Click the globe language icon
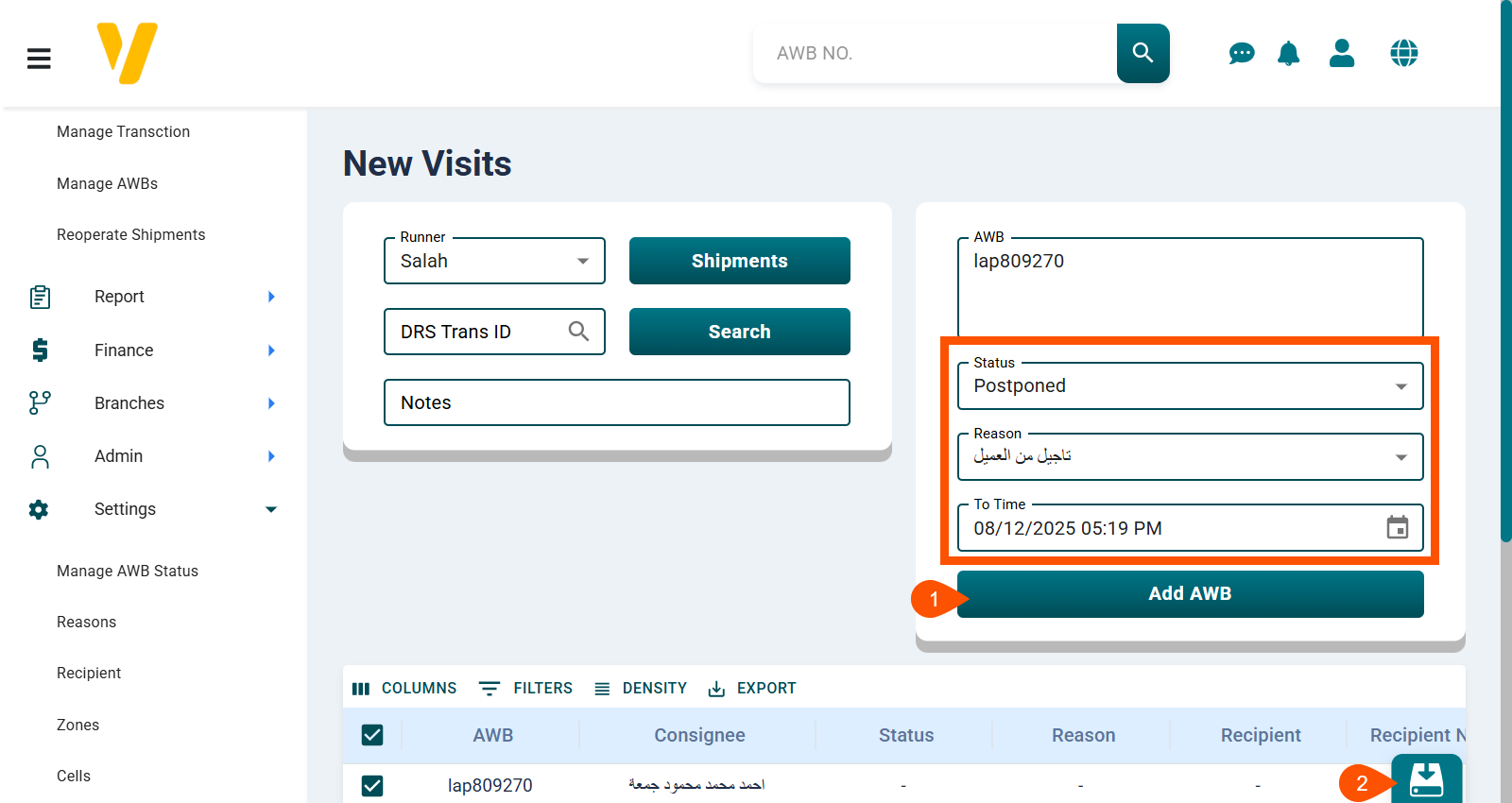The image size is (1512, 803). 1403,54
